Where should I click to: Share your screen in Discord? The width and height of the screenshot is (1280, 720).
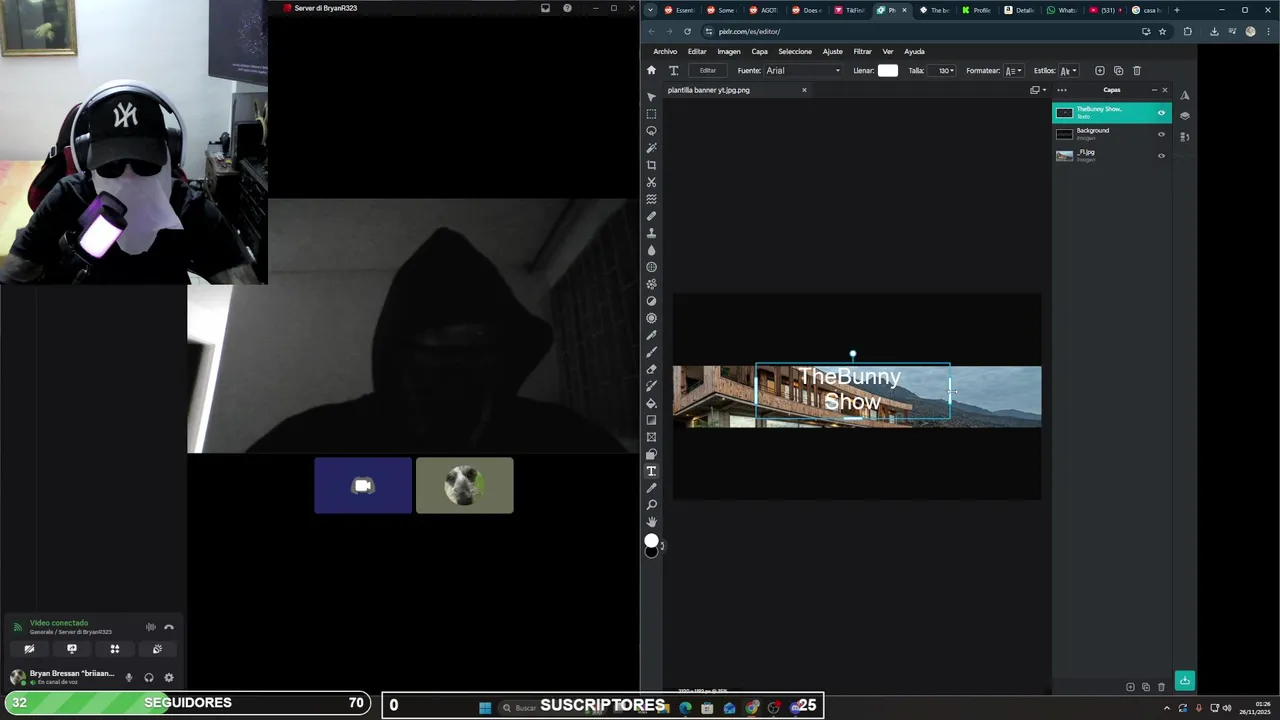click(x=72, y=649)
